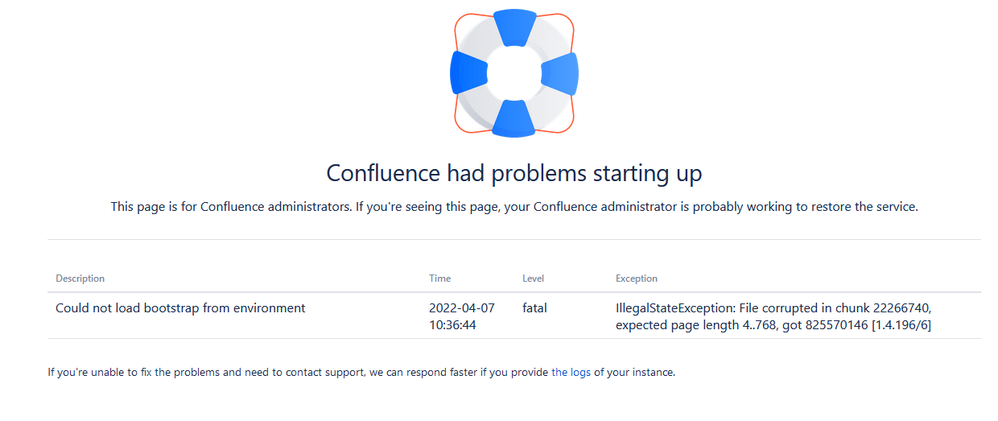Viewport: 998px width, 421px height.
Task: Click the "Level" column header
Action: 533,278
